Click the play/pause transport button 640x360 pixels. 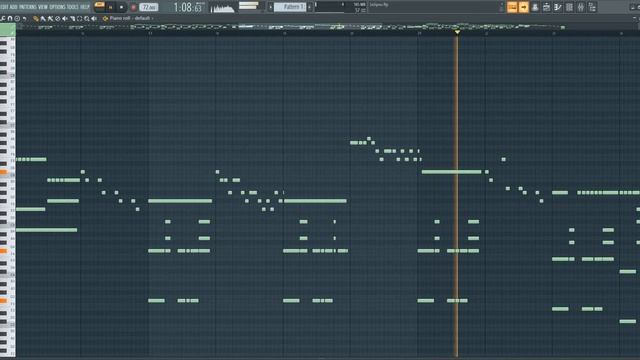click(110, 7)
